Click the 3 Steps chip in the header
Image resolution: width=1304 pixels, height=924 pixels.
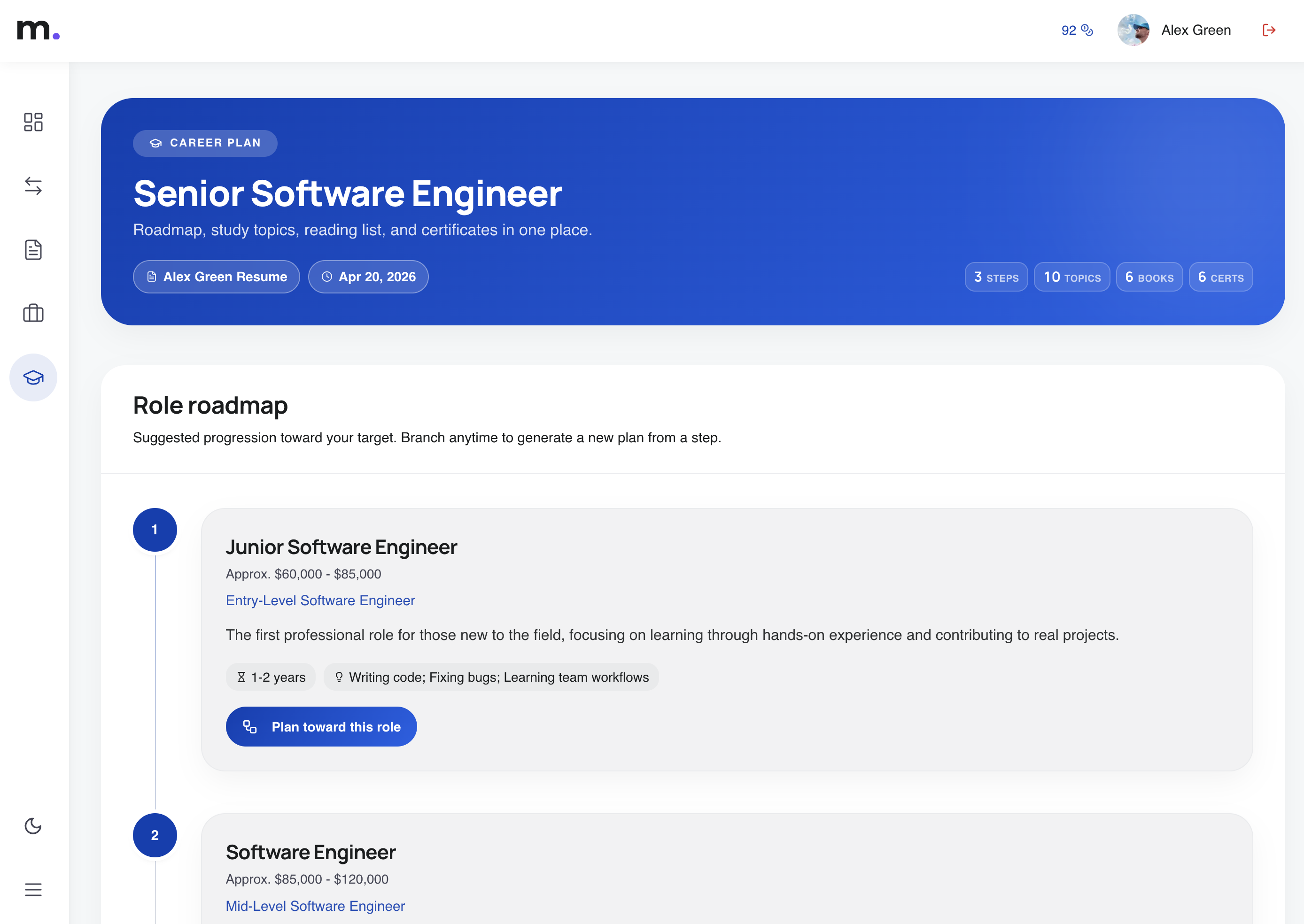996,277
